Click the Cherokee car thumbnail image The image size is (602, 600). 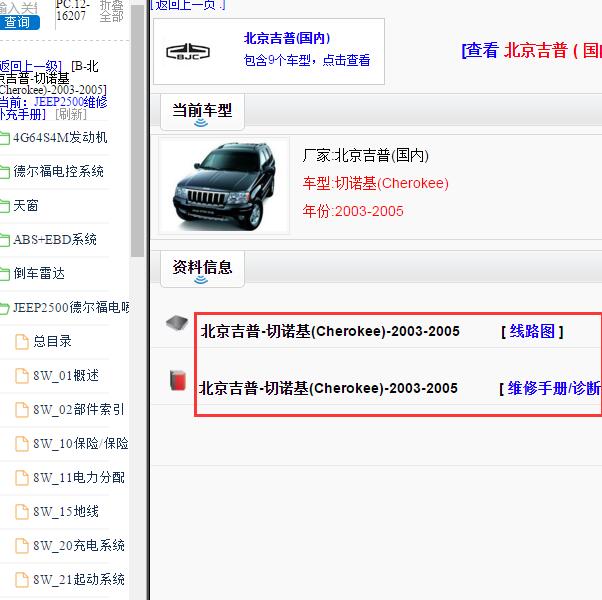[224, 186]
